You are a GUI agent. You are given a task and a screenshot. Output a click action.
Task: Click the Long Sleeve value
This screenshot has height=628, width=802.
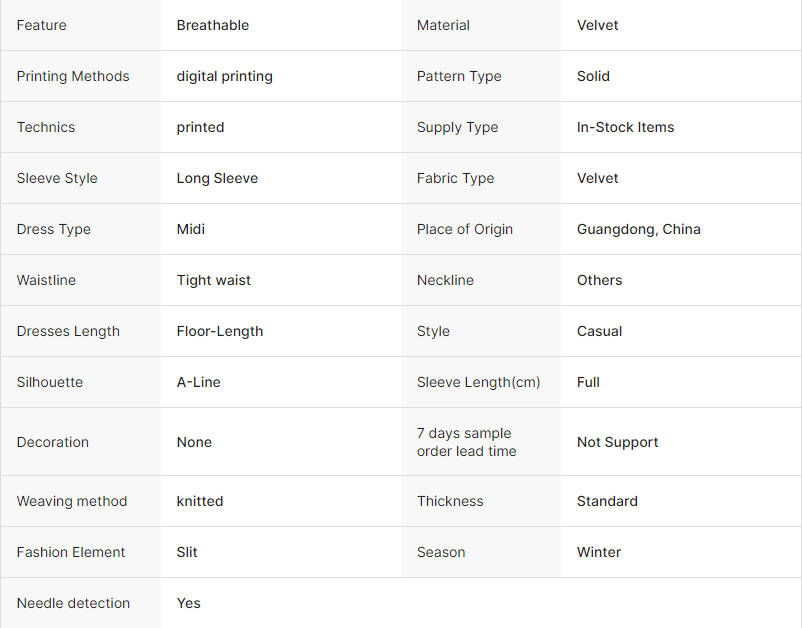click(217, 178)
